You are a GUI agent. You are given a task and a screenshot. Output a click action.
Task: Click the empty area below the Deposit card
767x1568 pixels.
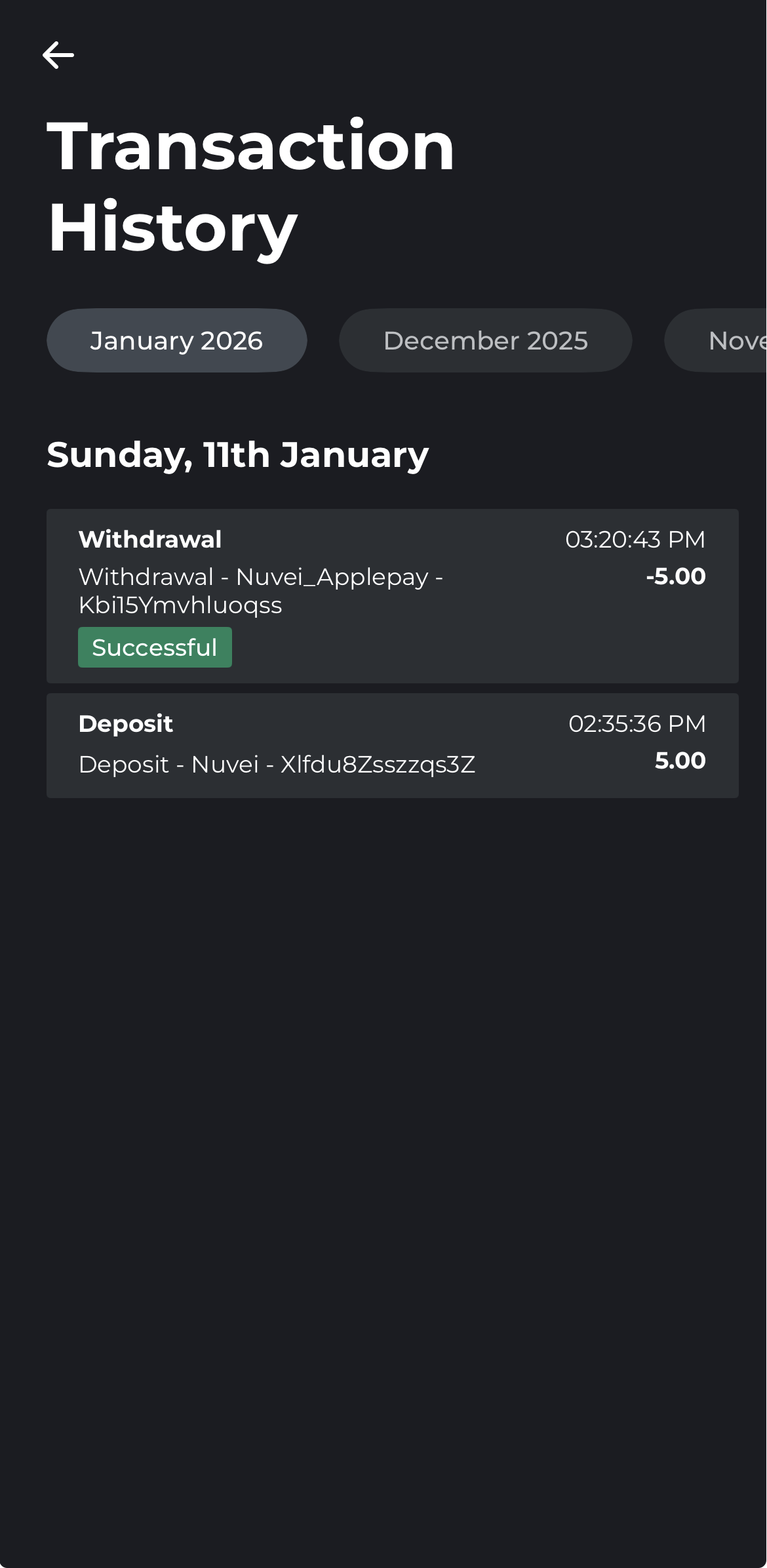coord(383,1115)
